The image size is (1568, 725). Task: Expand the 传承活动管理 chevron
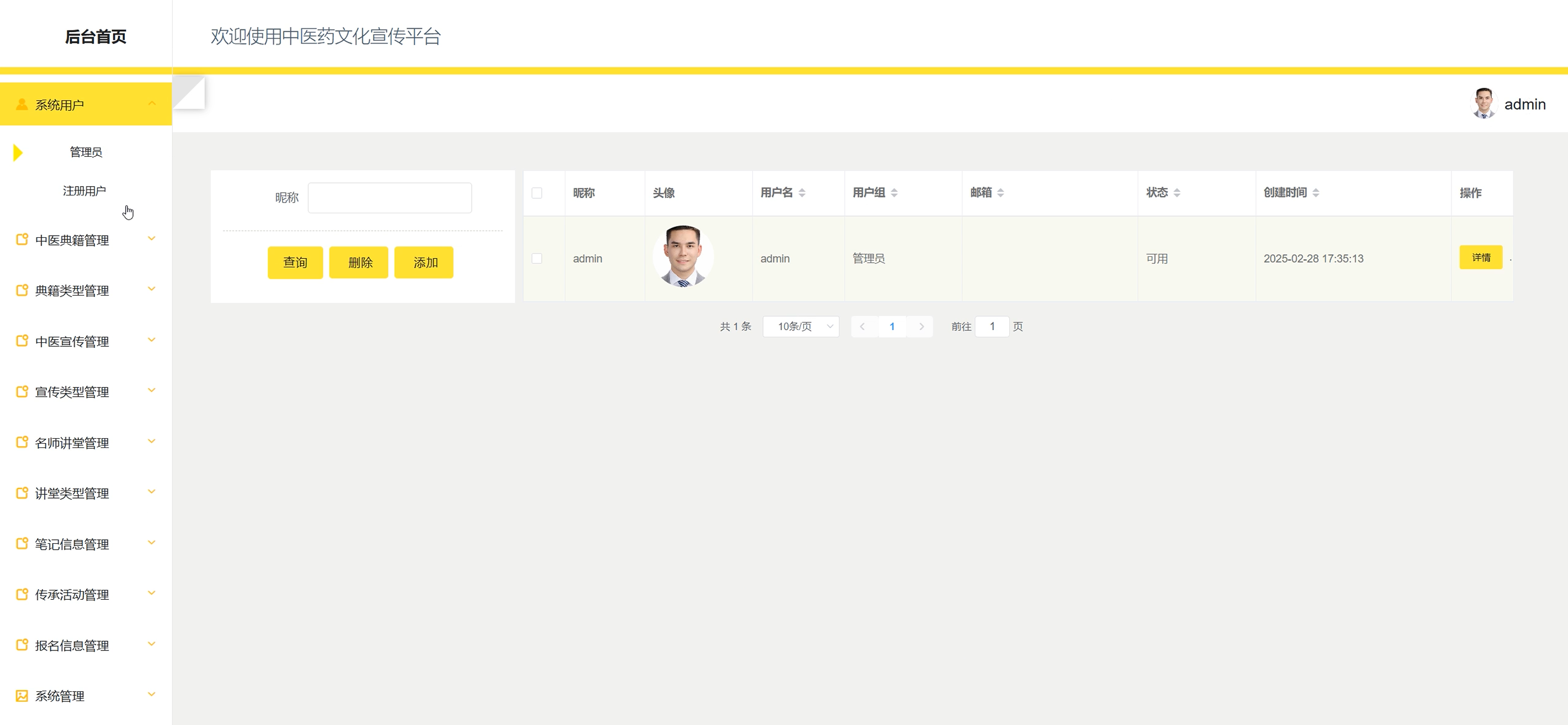(x=151, y=593)
